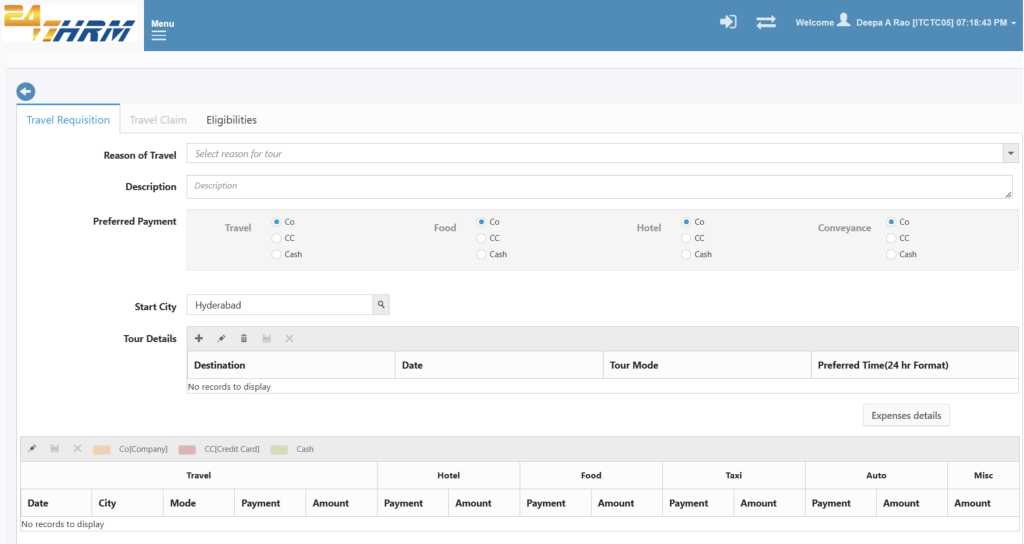Select Cash radio for Travel payment
The width and height of the screenshot is (1024, 544).
point(276,255)
